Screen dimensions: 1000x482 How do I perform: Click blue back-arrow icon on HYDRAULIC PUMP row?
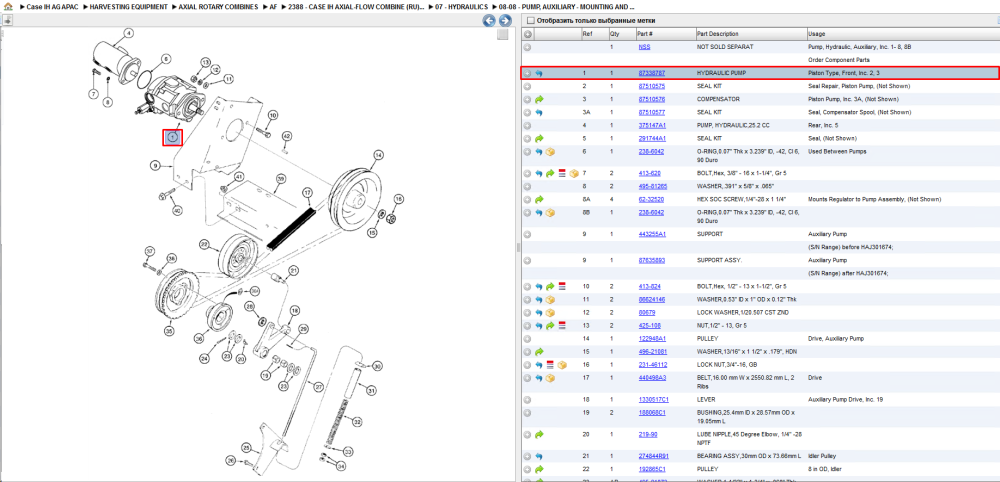click(539, 73)
